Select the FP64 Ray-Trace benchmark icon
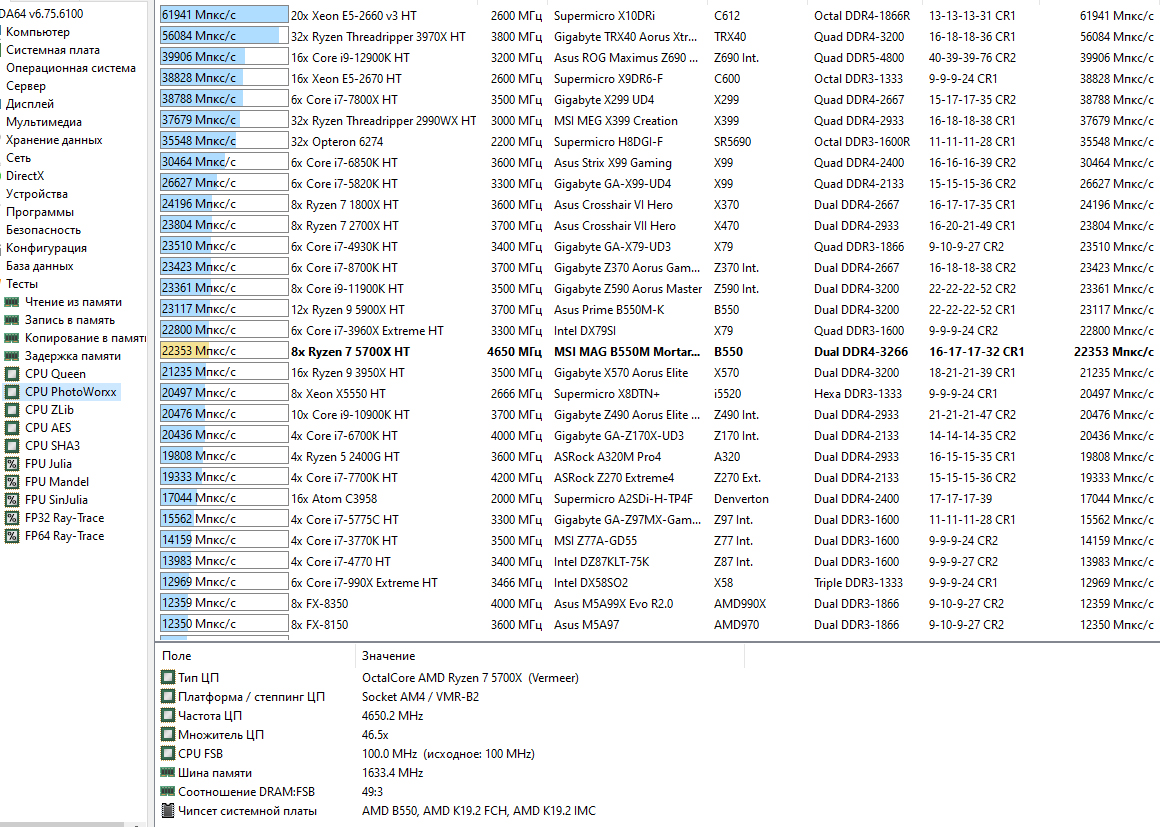The width and height of the screenshot is (1160, 827). [x=12, y=536]
